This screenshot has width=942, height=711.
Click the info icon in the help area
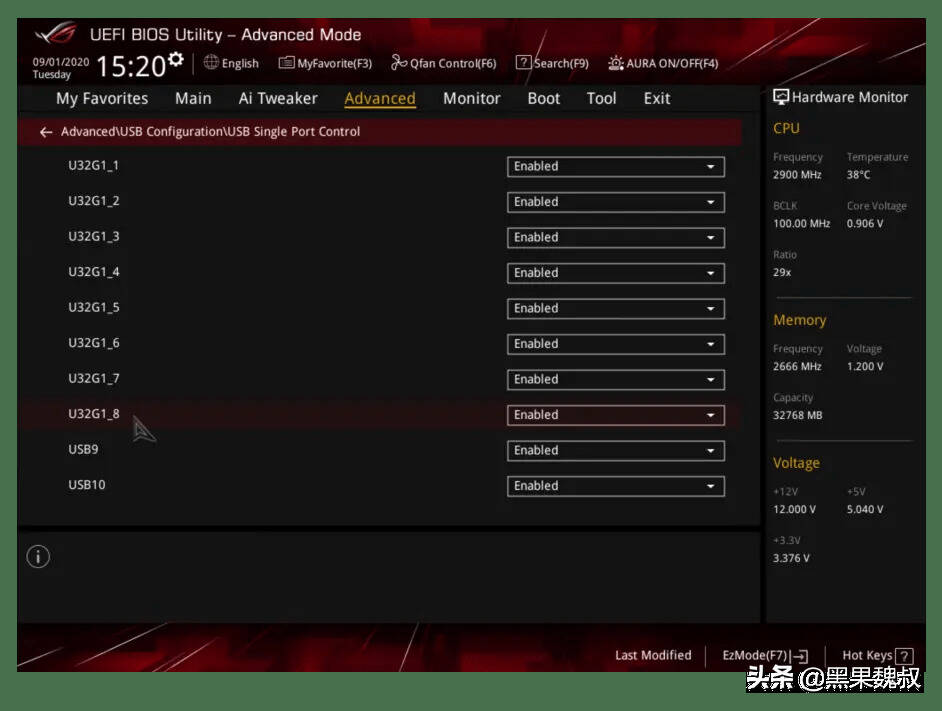(38, 557)
